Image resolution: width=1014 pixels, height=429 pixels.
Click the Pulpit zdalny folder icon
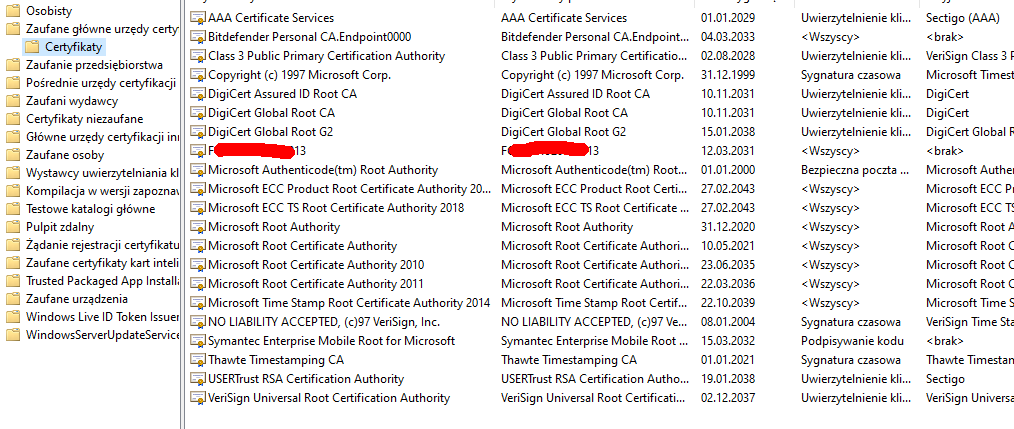13,227
